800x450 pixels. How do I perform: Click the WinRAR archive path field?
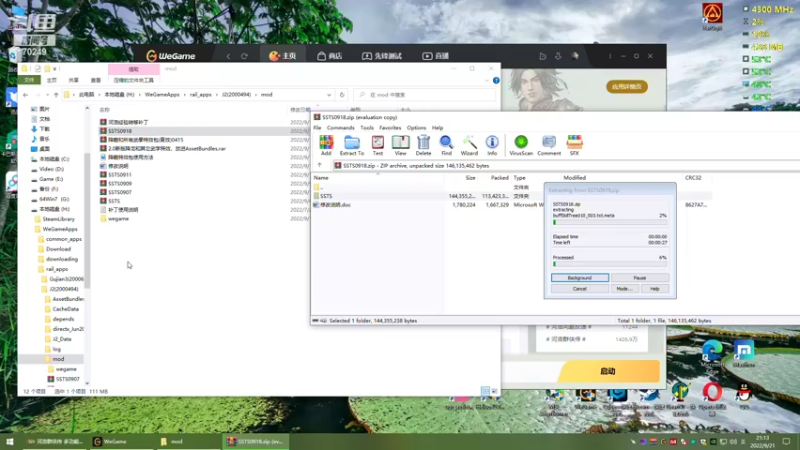pos(566,166)
